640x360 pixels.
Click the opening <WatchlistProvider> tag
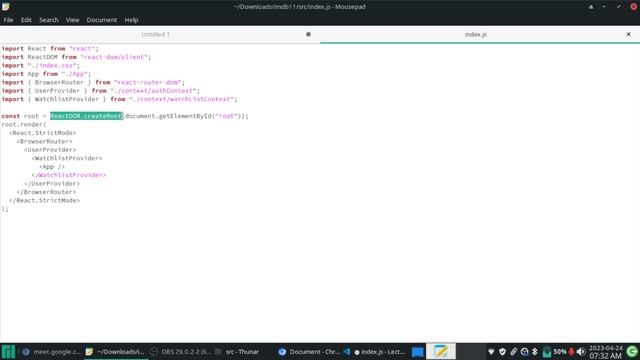coord(67,158)
